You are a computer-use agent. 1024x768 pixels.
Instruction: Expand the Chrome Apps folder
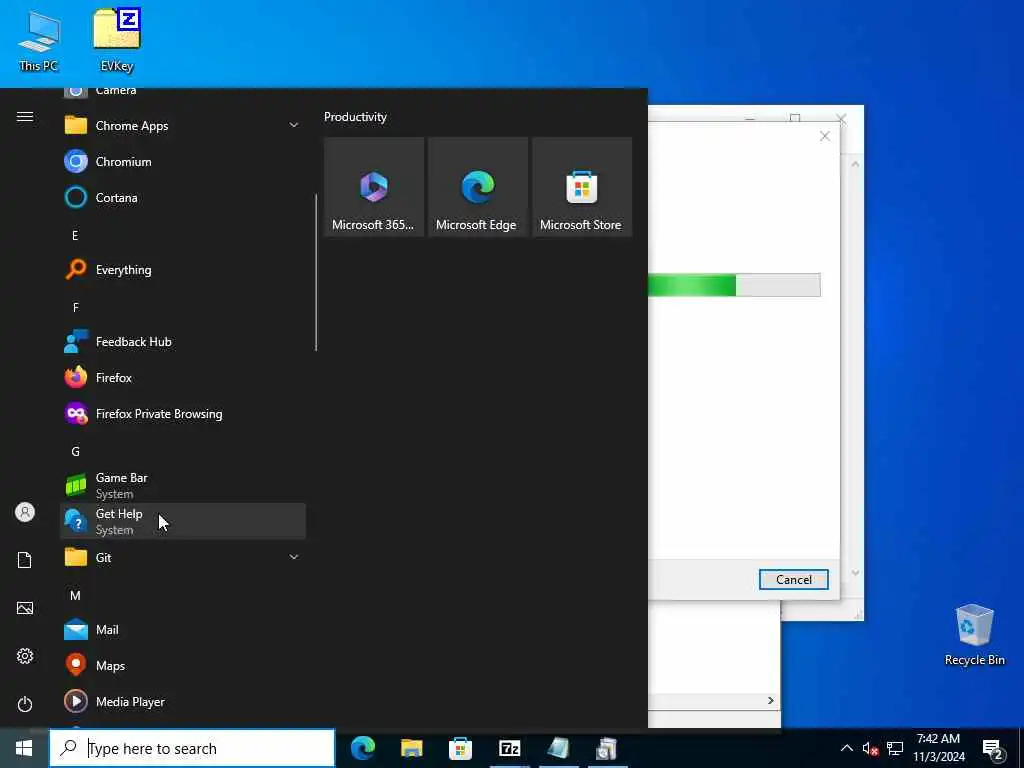pyautogui.click(x=183, y=125)
